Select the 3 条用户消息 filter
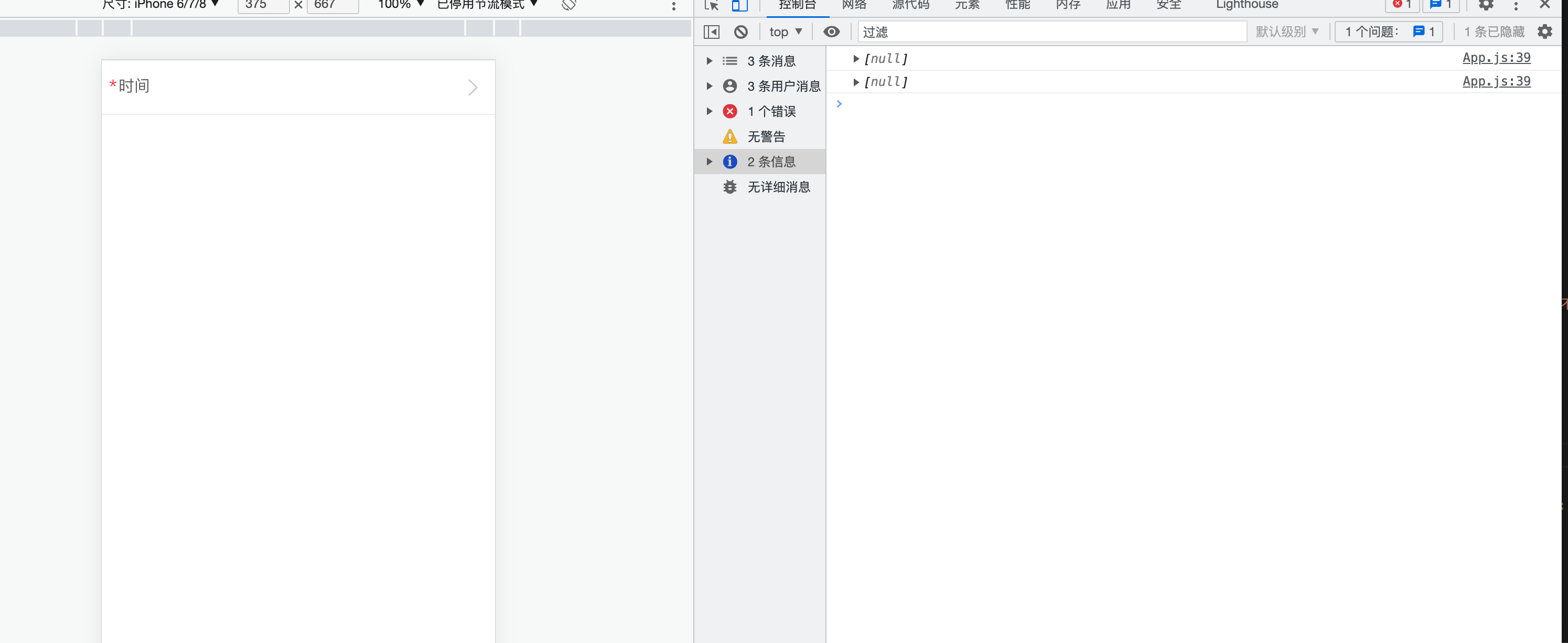 pos(783,86)
